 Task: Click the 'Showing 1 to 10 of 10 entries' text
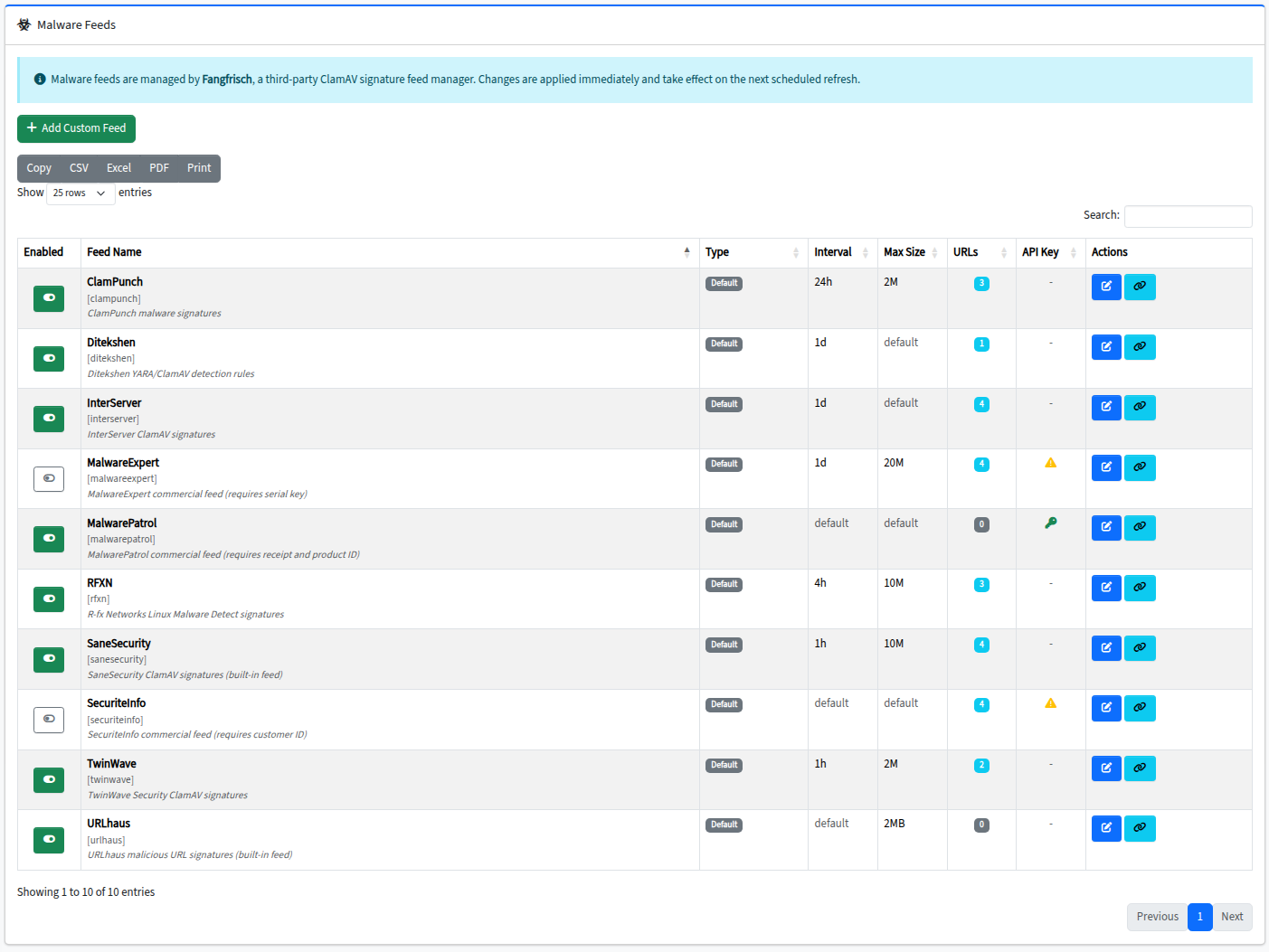pos(86,892)
